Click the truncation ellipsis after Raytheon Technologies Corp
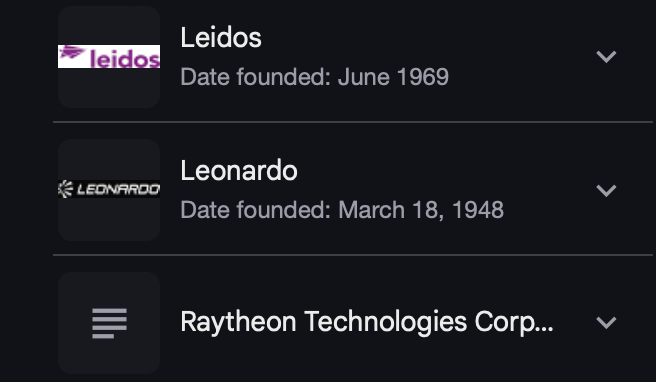Viewport: 656px width, 382px height. 545,328
